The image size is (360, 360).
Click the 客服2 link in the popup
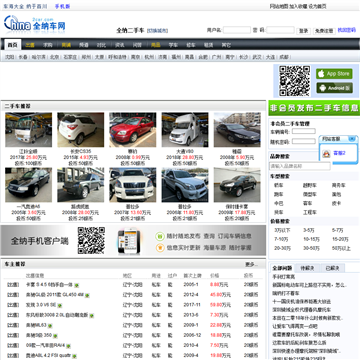coord(339,153)
